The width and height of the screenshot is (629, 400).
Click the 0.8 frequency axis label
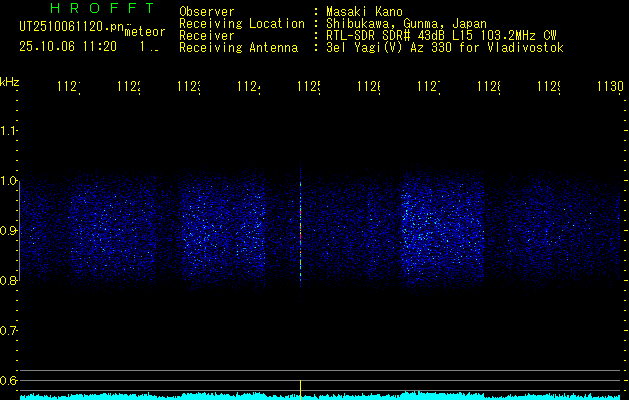click(8, 281)
